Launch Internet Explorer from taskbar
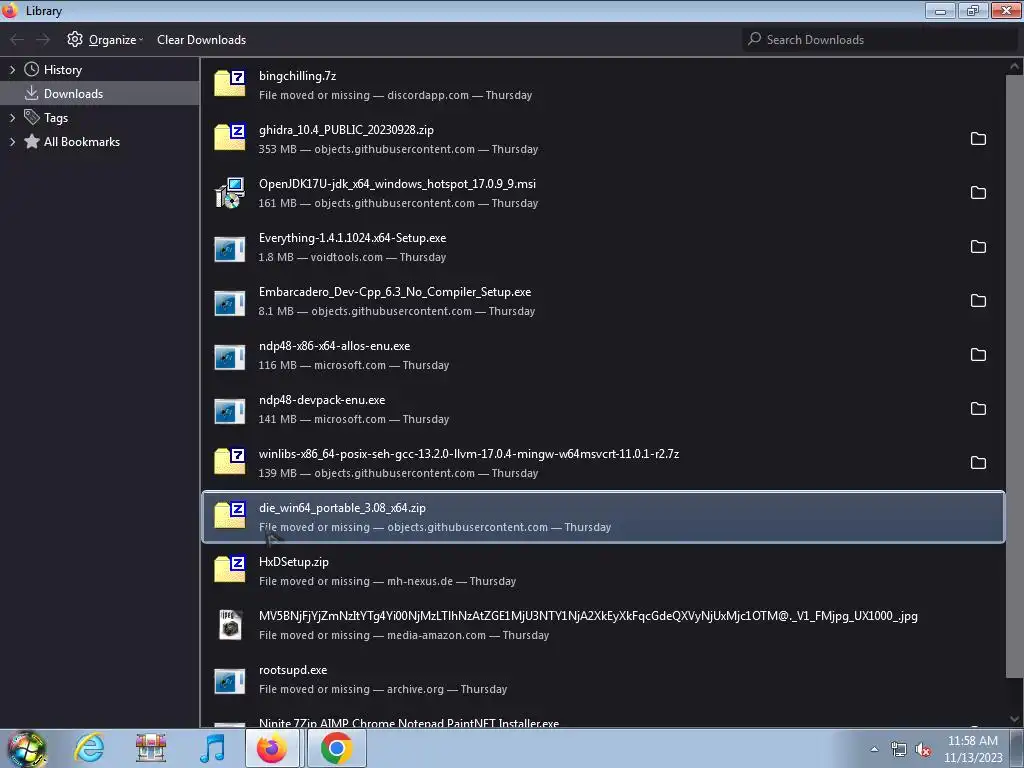 (89, 748)
